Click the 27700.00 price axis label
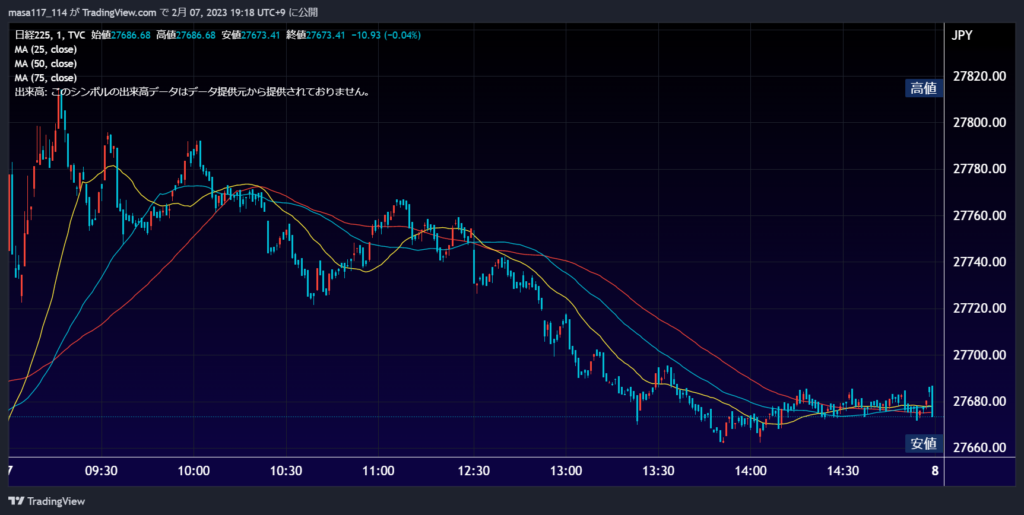The height and width of the screenshot is (515, 1024). [x=980, y=355]
